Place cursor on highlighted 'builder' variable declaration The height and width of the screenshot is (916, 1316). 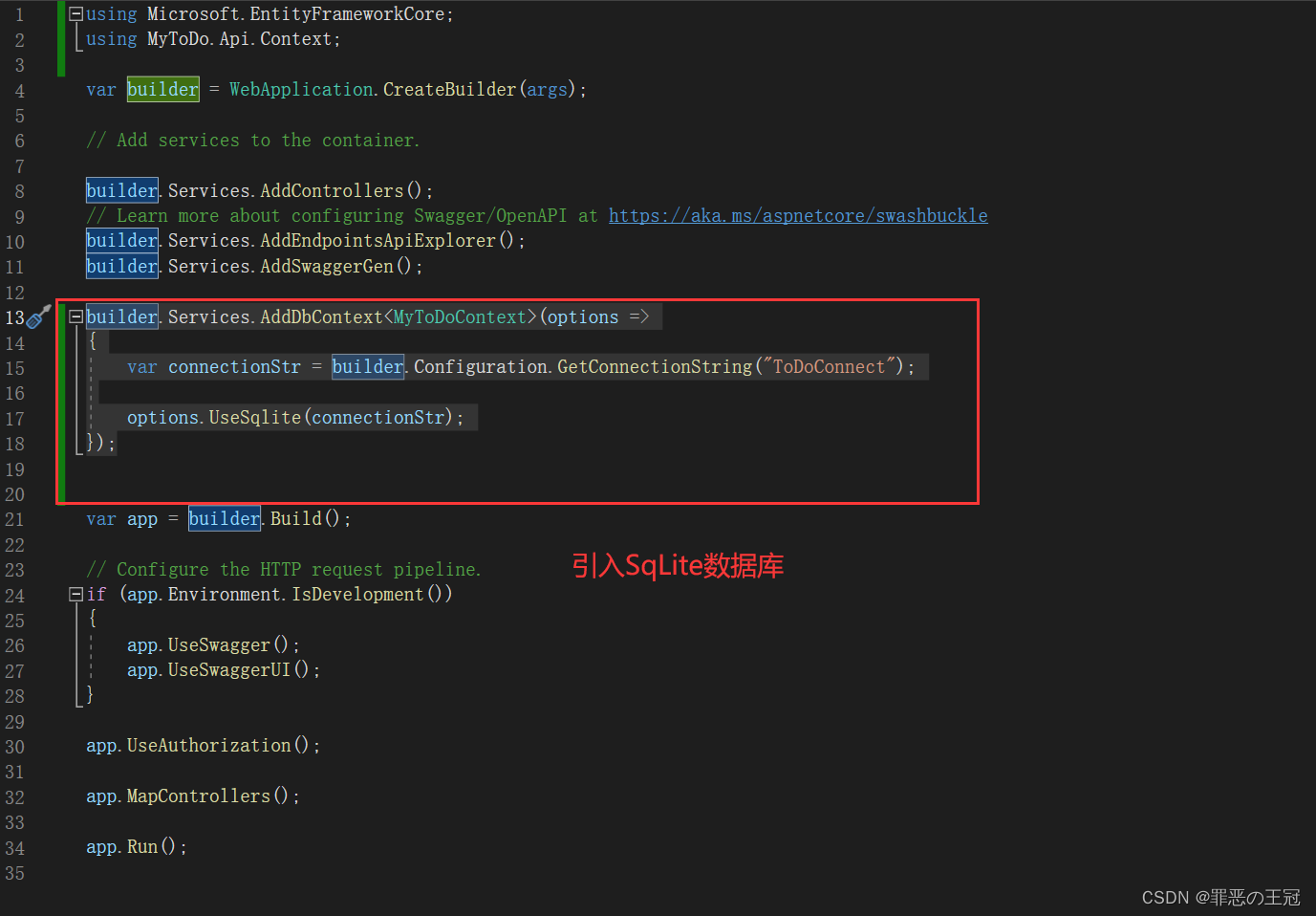point(162,89)
